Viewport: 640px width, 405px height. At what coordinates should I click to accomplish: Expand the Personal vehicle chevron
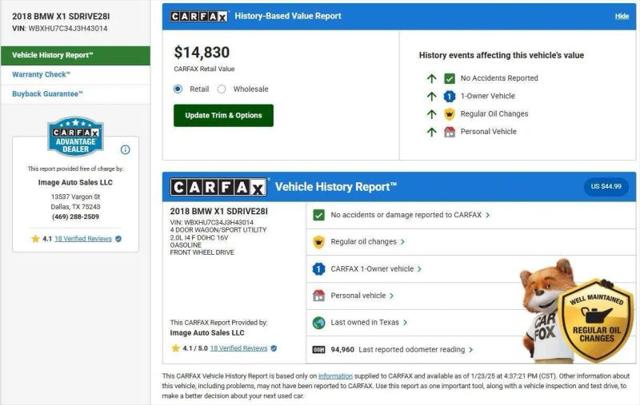[391, 296]
